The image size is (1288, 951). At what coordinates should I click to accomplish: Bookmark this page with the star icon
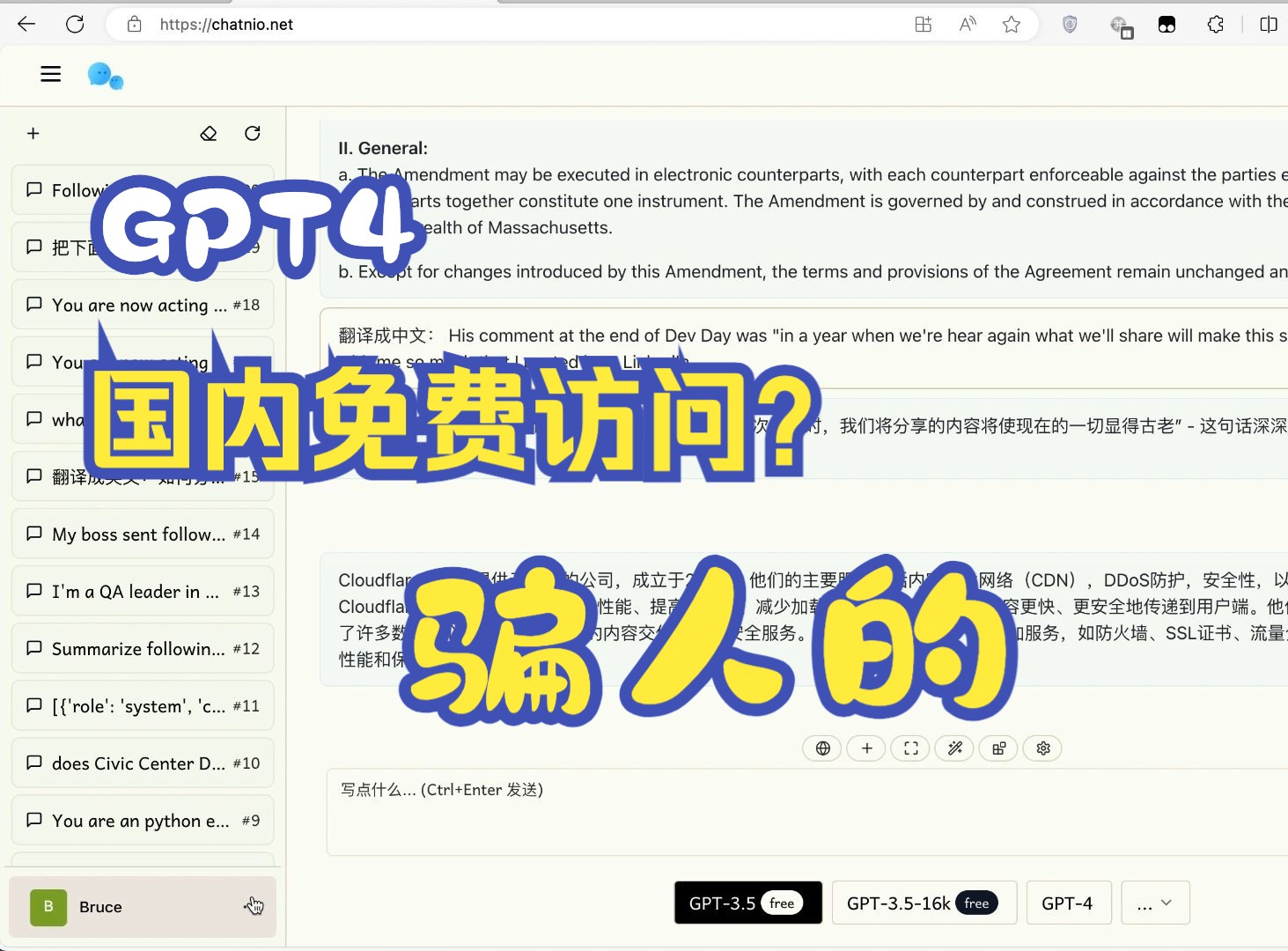pos(1012,25)
